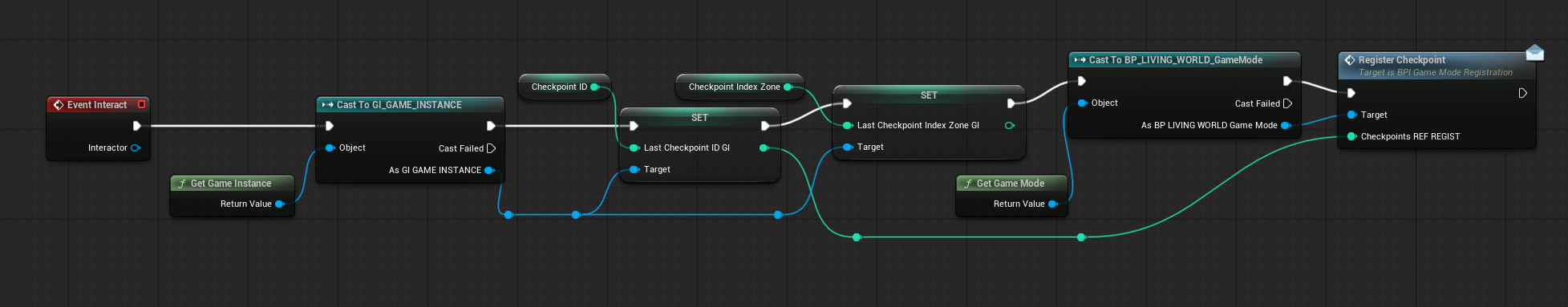Image resolution: width=1568 pixels, height=307 pixels.
Task: Click the Checkpoints REF REGIST input pin
Action: [x=1351, y=136]
